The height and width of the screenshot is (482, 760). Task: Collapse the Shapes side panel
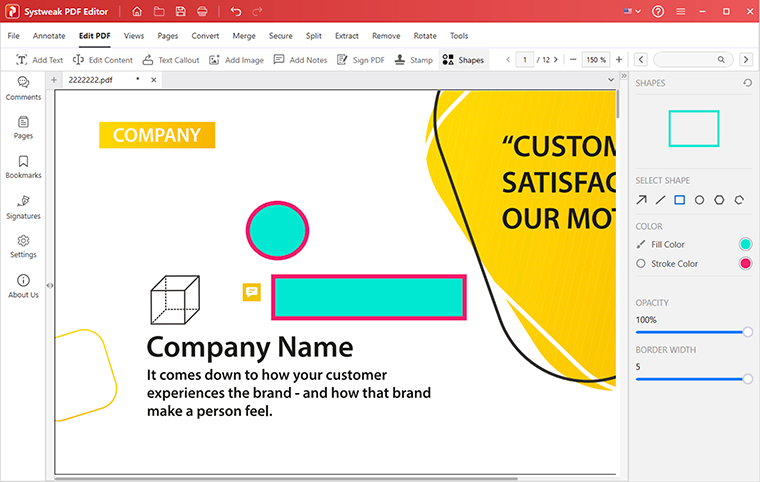(x=624, y=76)
